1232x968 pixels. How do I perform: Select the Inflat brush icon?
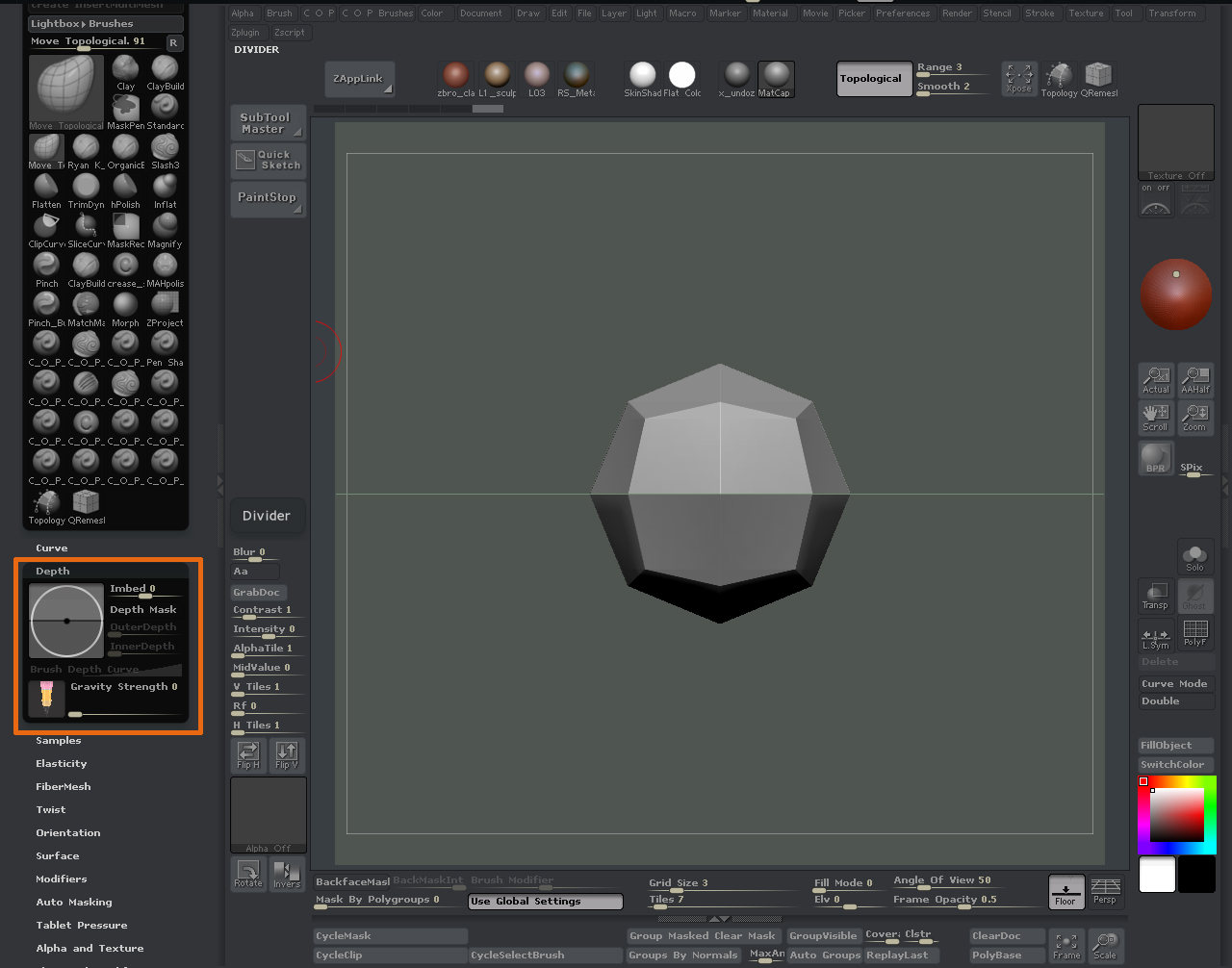[x=165, y=187]
